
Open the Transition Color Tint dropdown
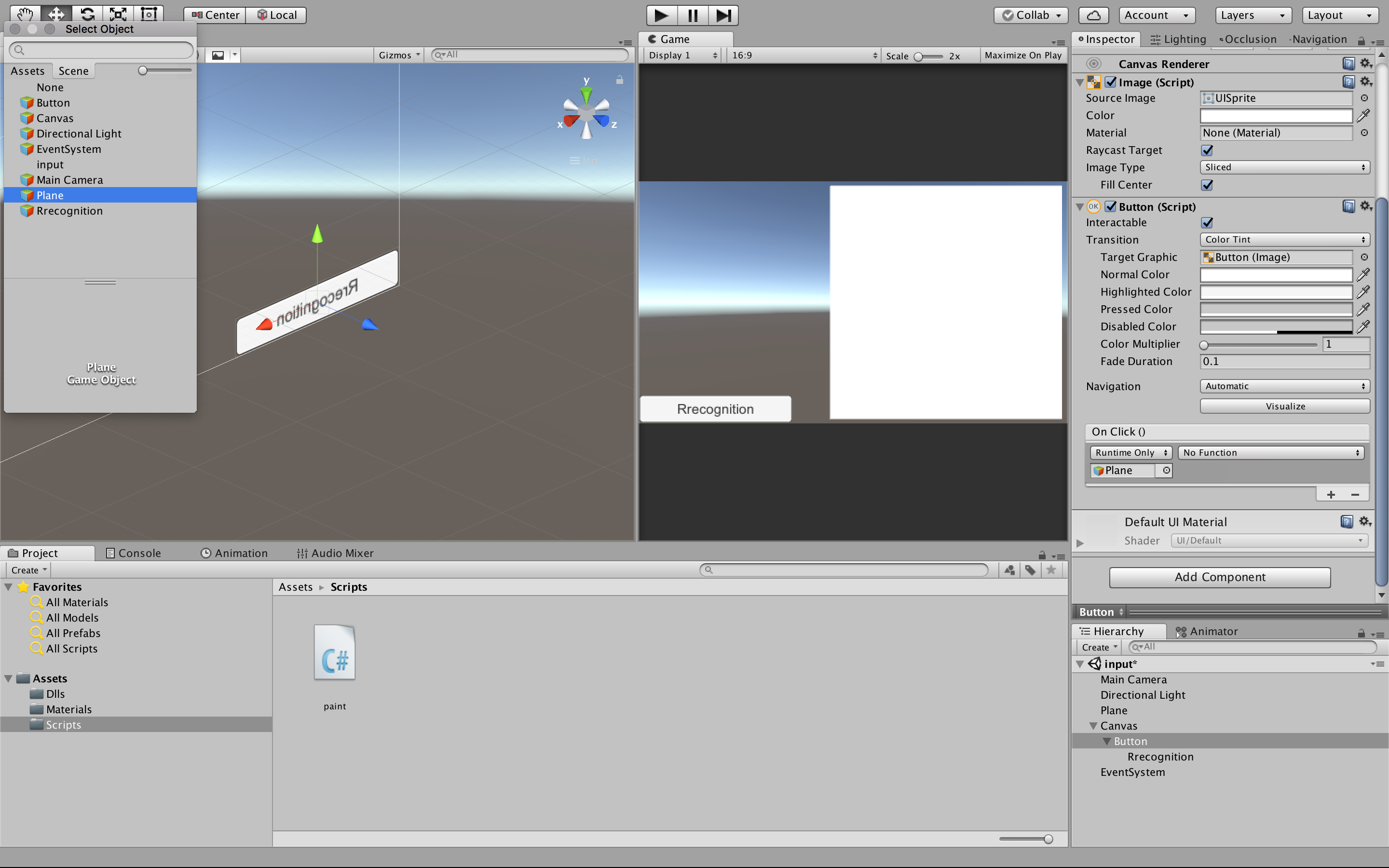[1284, 240]
